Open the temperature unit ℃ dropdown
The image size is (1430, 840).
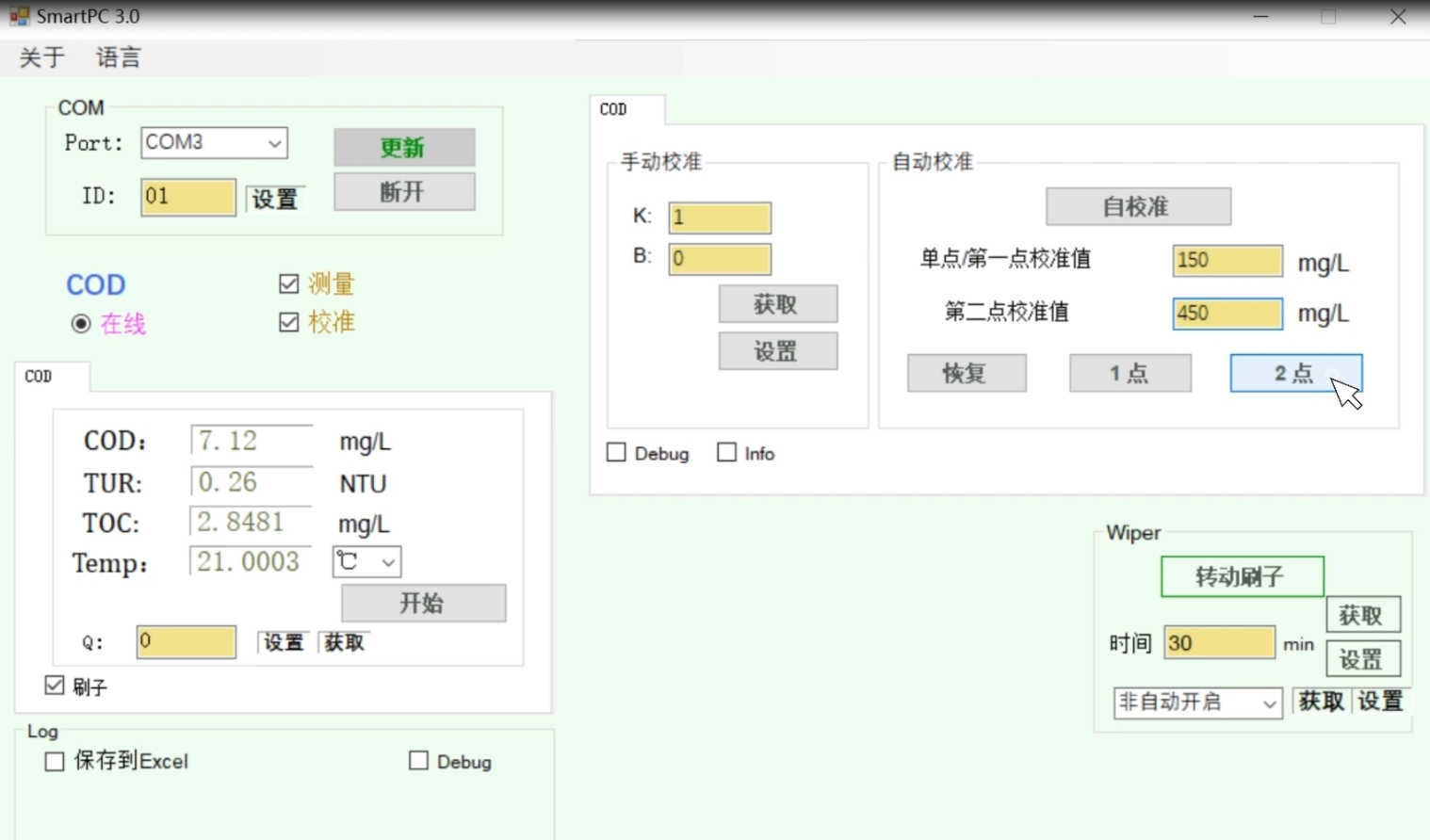[x=387, y=562]
